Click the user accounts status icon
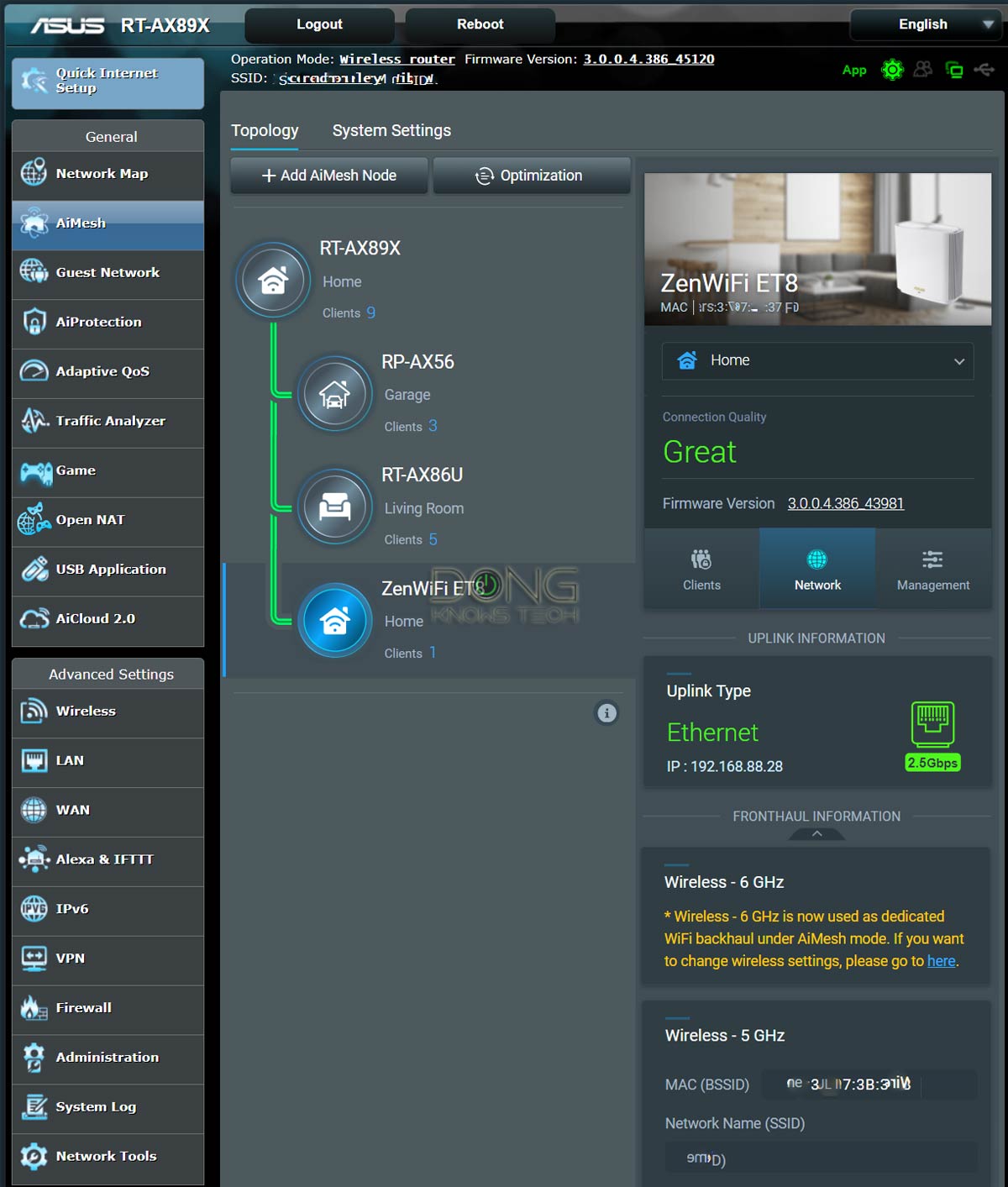1008x1187 pixels. (x=923, y=70)
